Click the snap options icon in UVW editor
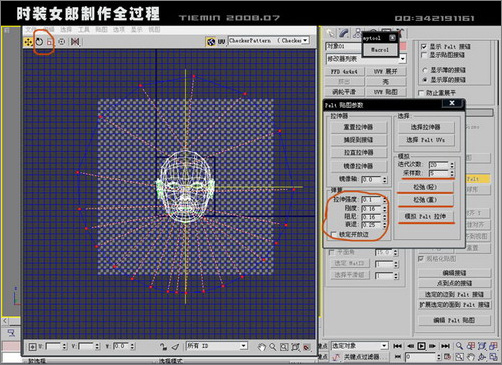This screenshot has width=502, height=365. tap(306, 347)
